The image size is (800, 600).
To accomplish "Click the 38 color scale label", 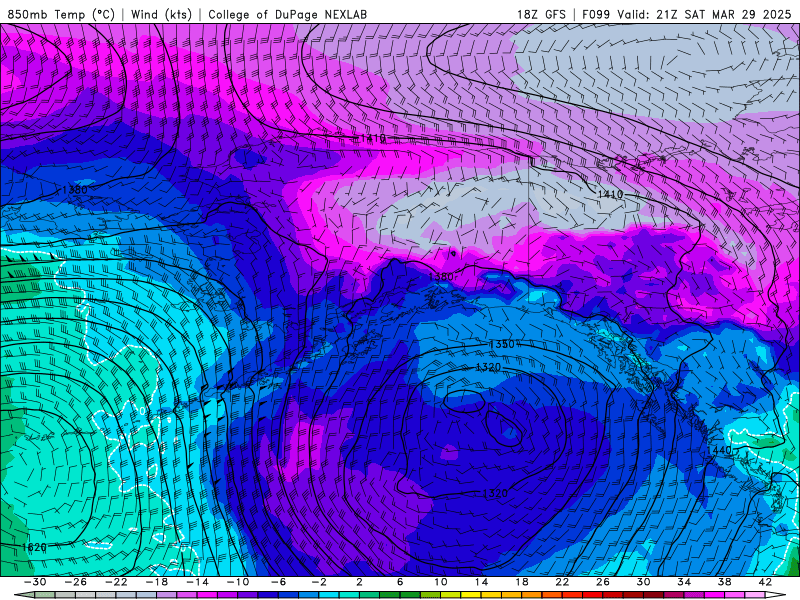I will (724, 582).
